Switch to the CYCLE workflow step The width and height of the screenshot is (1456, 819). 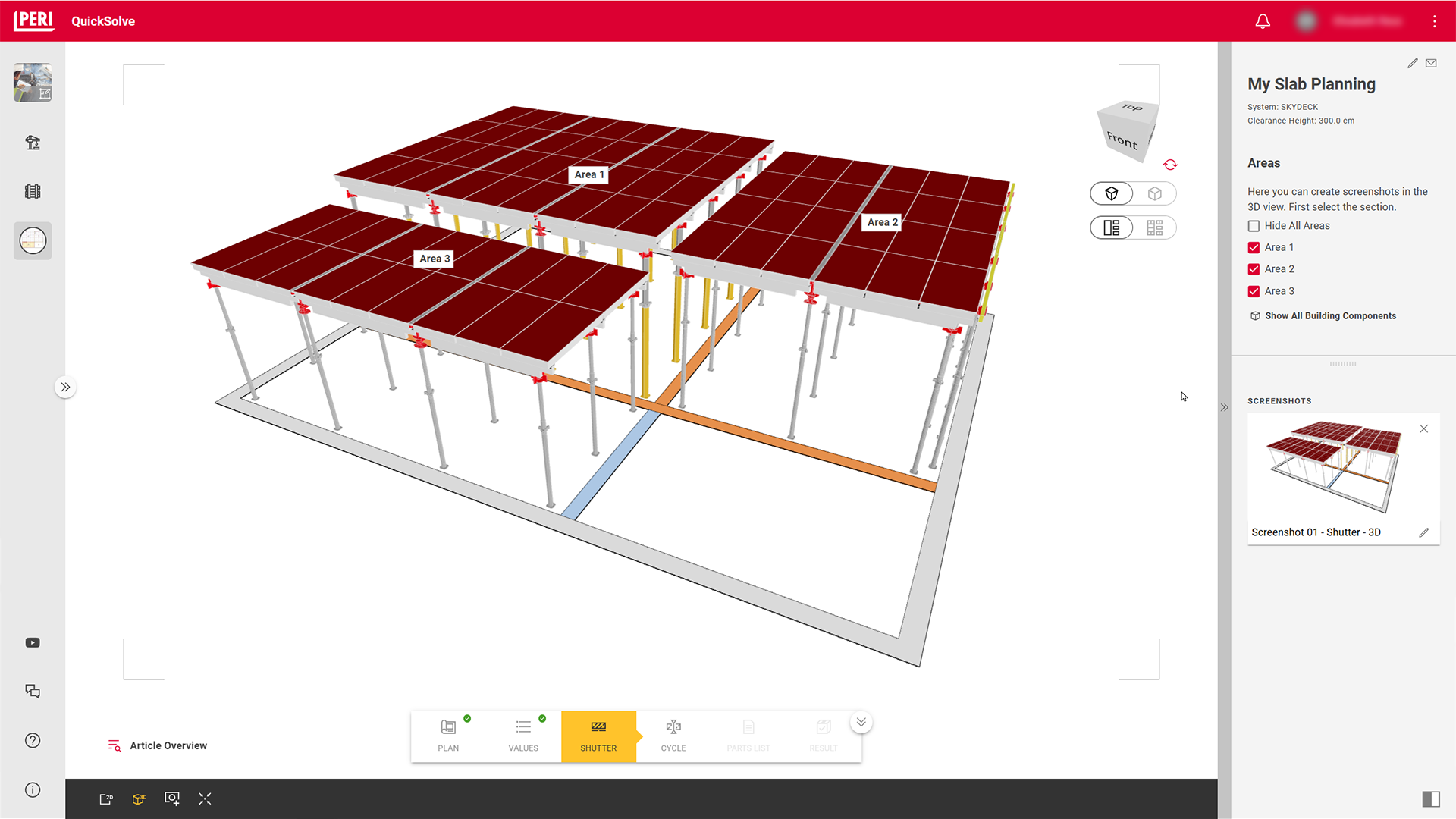pyautogui.click(x=673, y=736)
